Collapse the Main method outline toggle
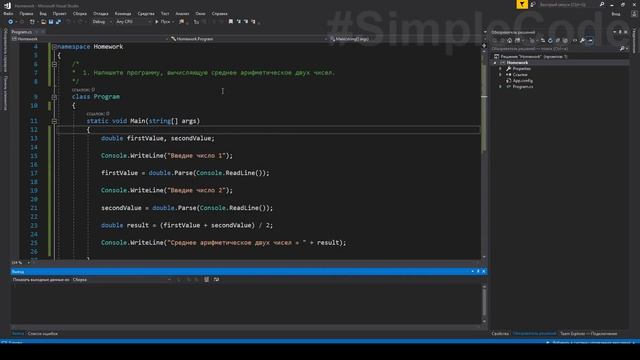 pos(54,121)
